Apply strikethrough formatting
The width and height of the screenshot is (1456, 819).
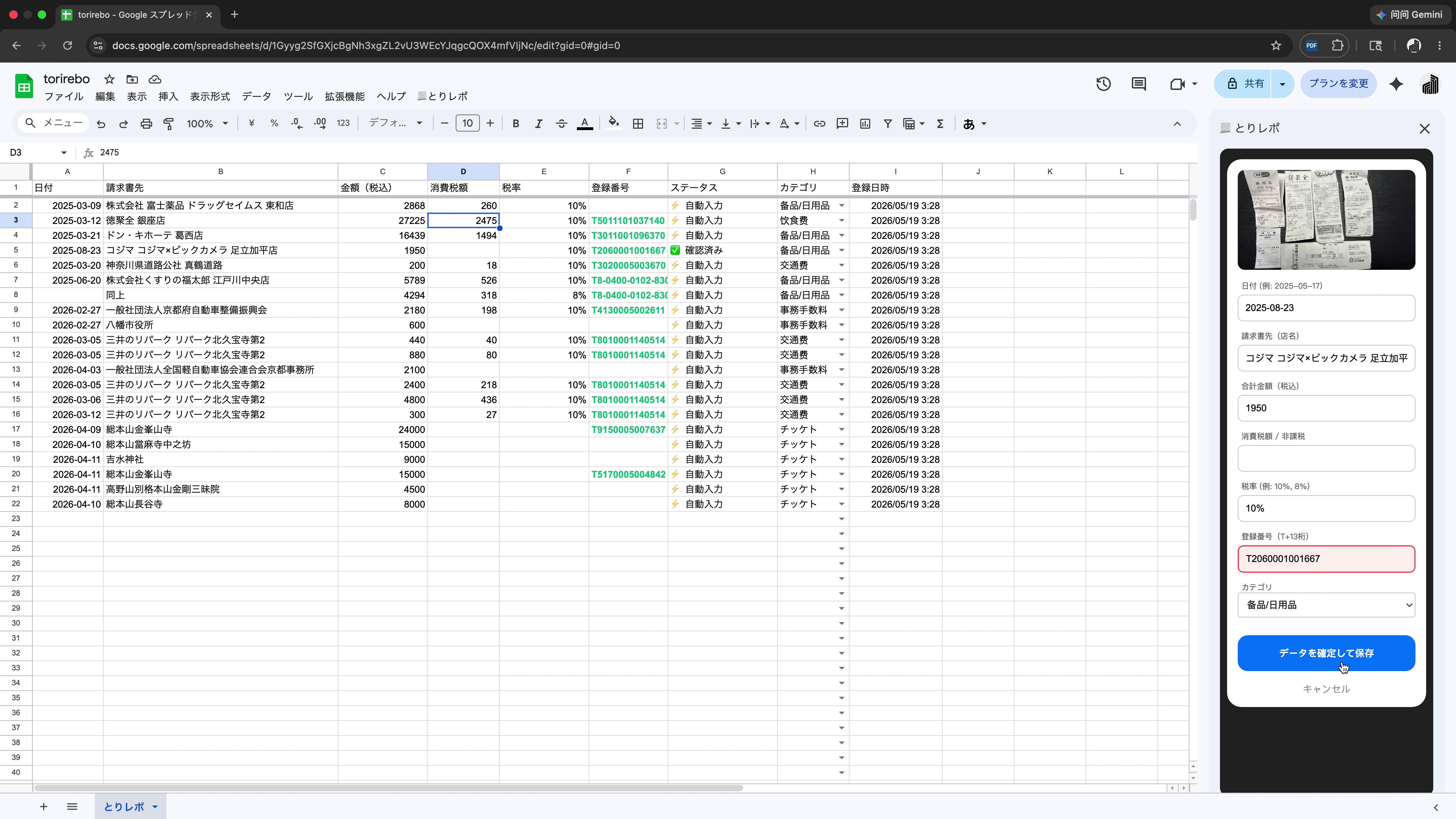[561, 123]
